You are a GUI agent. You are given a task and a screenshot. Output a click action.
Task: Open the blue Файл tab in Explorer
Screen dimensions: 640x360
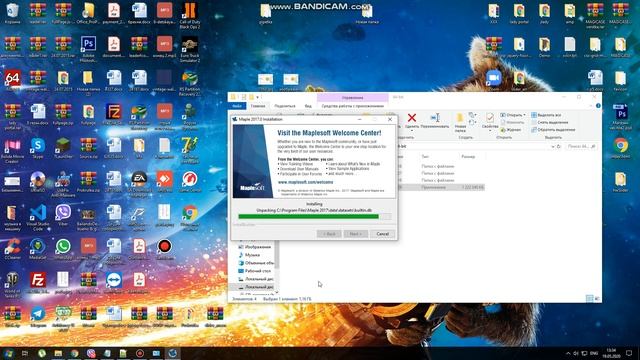(x=237, y=106)
